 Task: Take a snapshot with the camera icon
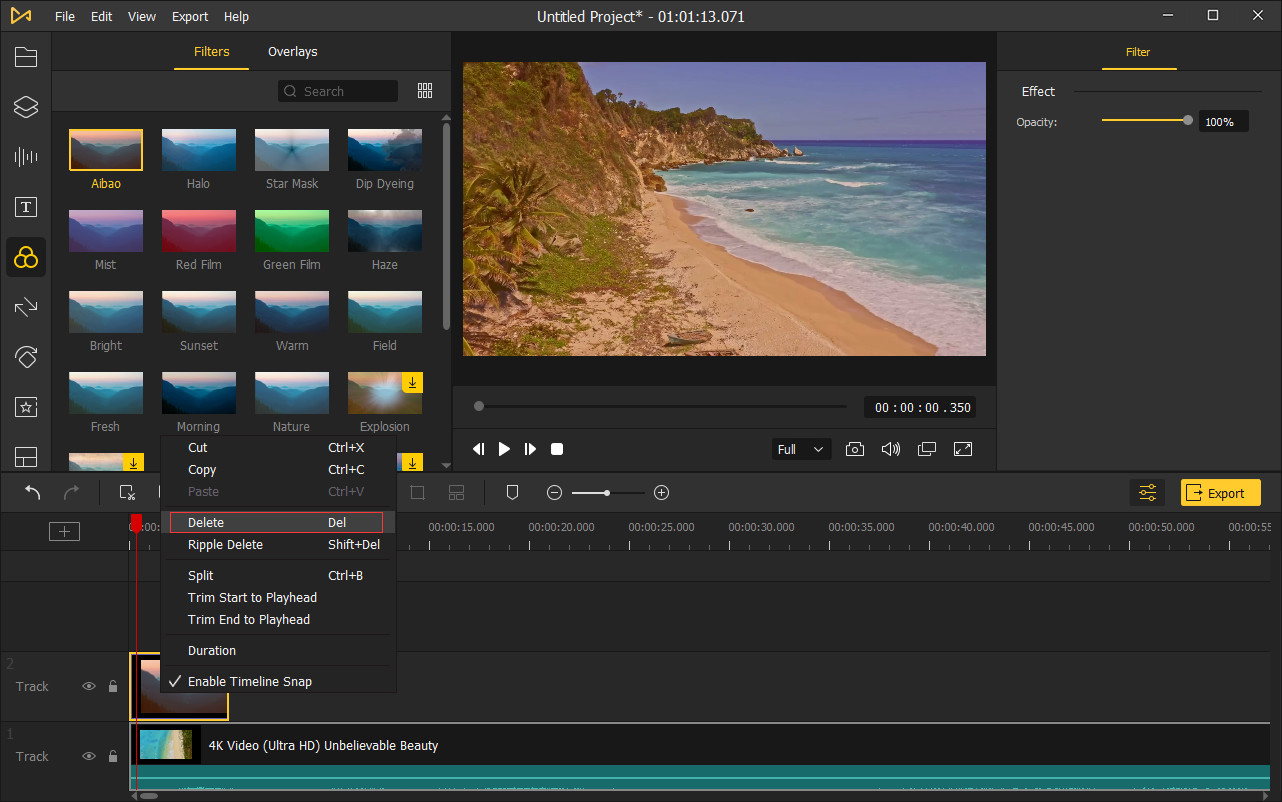coord(855,449)
